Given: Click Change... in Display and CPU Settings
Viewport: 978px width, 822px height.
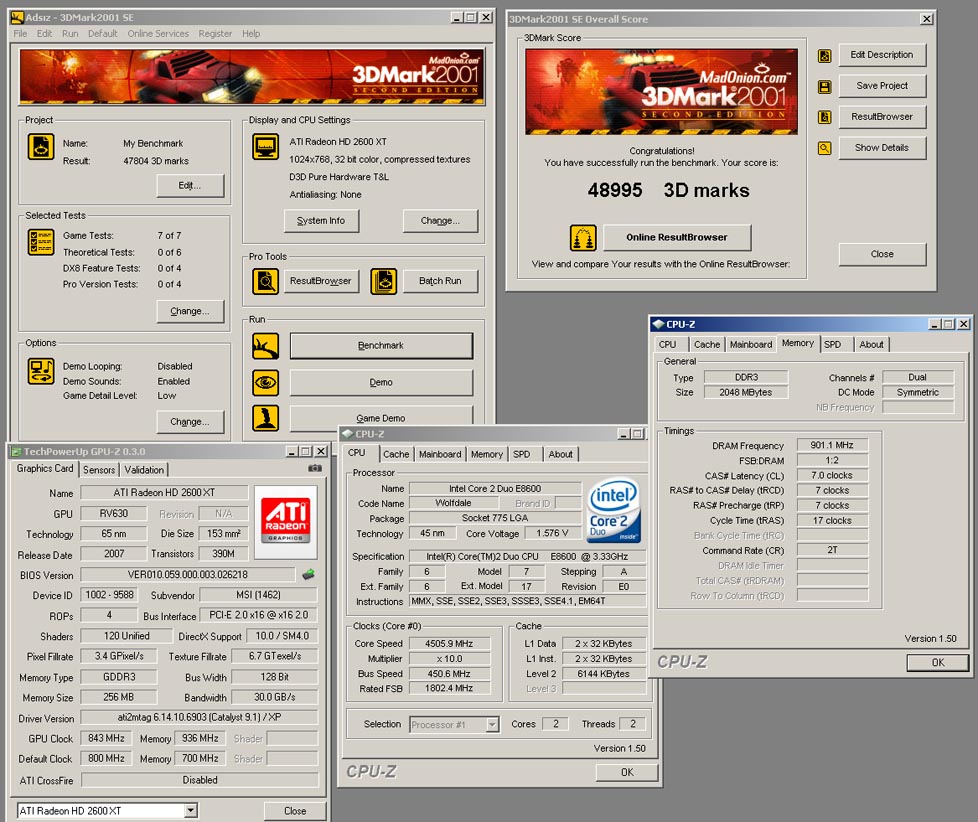Looking at the screenshot, I should 440,221.
